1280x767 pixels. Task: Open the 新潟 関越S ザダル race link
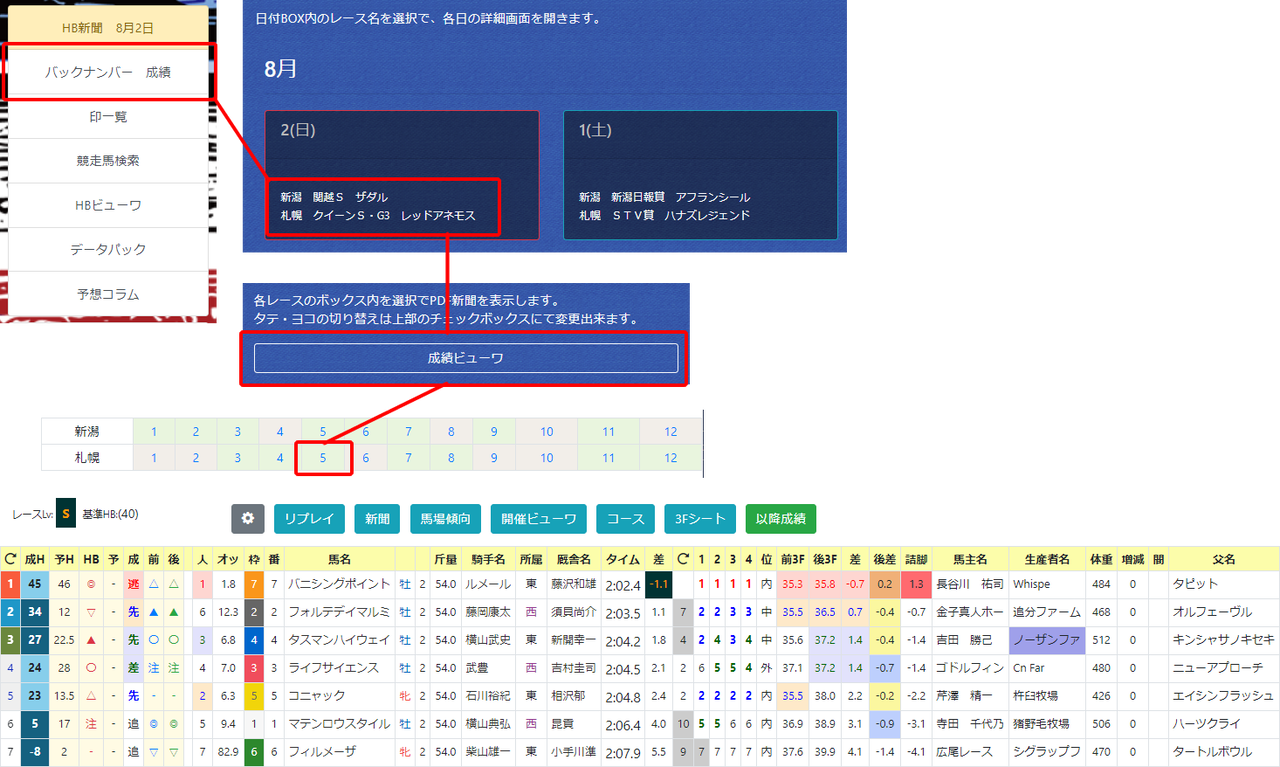click(x=333, y=197)
